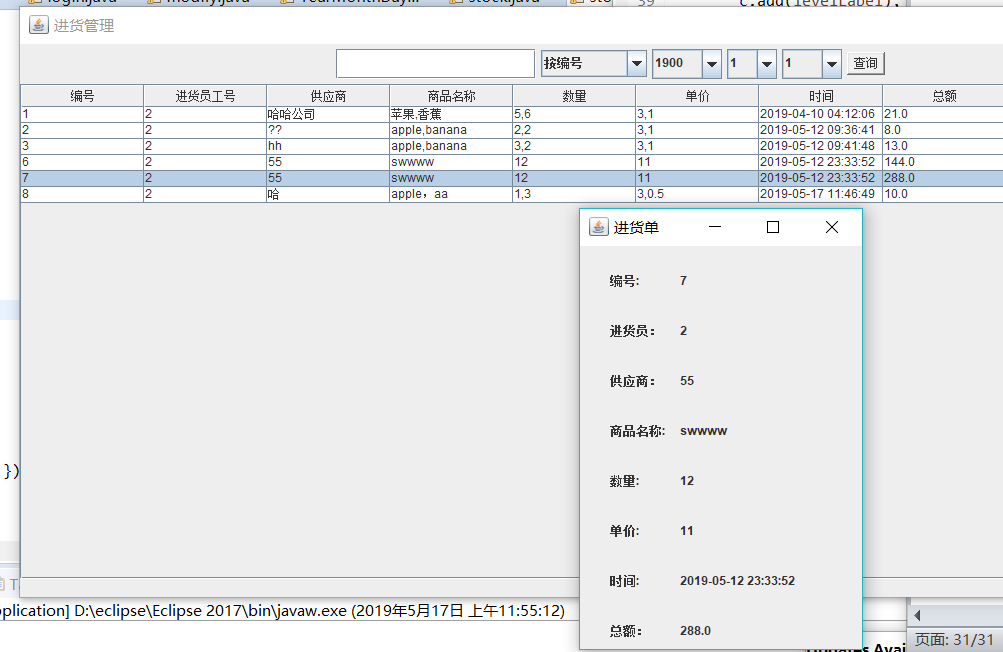Click 2019-05-12 23:33:52 in 进货单 dialog
Viewport: 1003px width, 652px height.
pyautogui.click(x=738, y=581)
